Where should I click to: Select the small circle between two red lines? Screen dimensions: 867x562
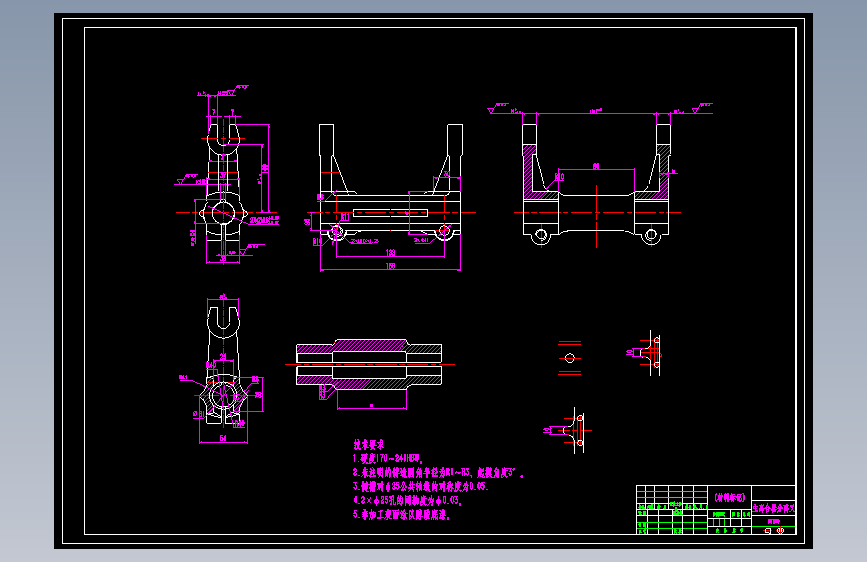[570, 358]
